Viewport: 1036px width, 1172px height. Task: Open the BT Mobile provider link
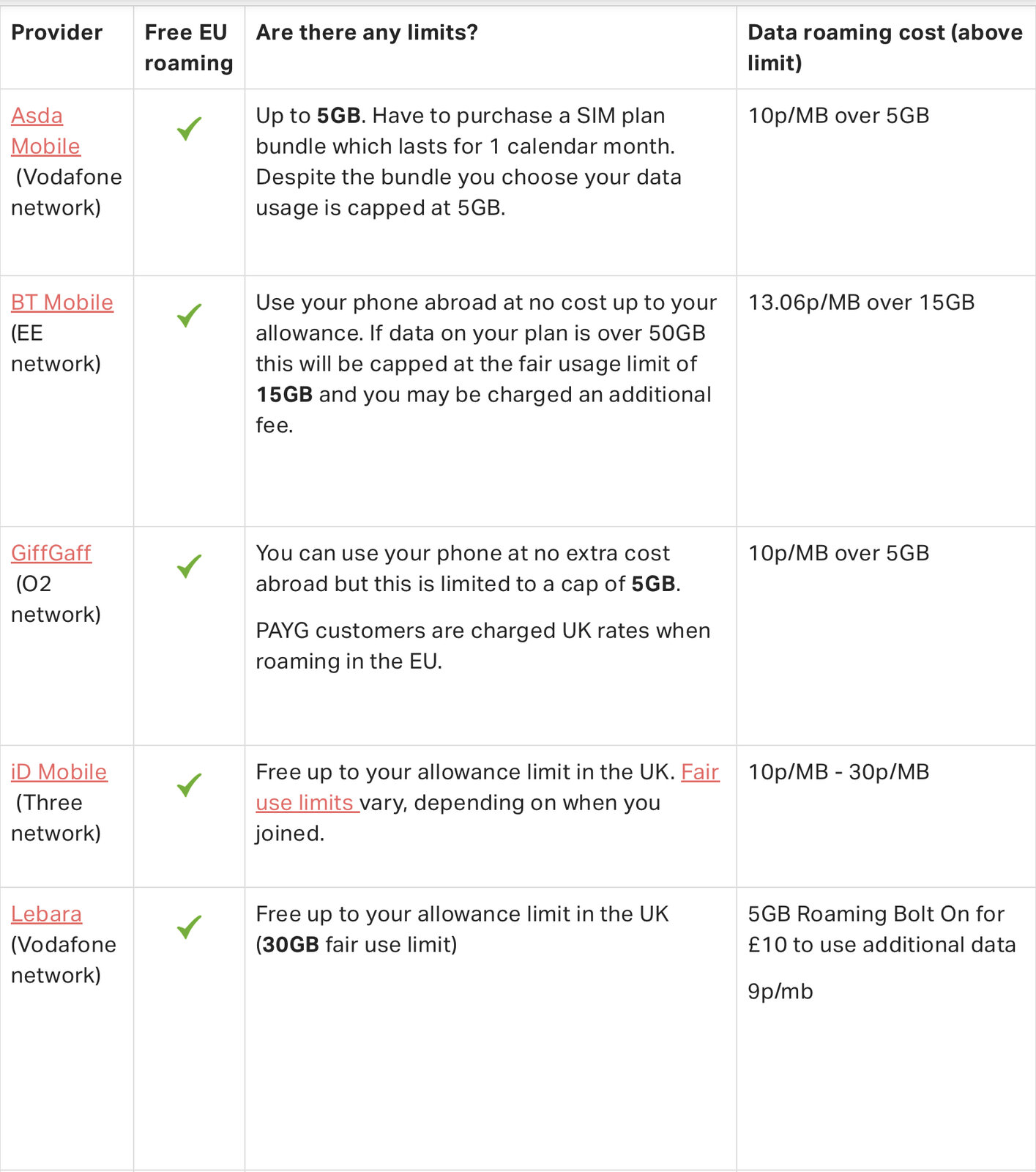[x=62, y=303]
